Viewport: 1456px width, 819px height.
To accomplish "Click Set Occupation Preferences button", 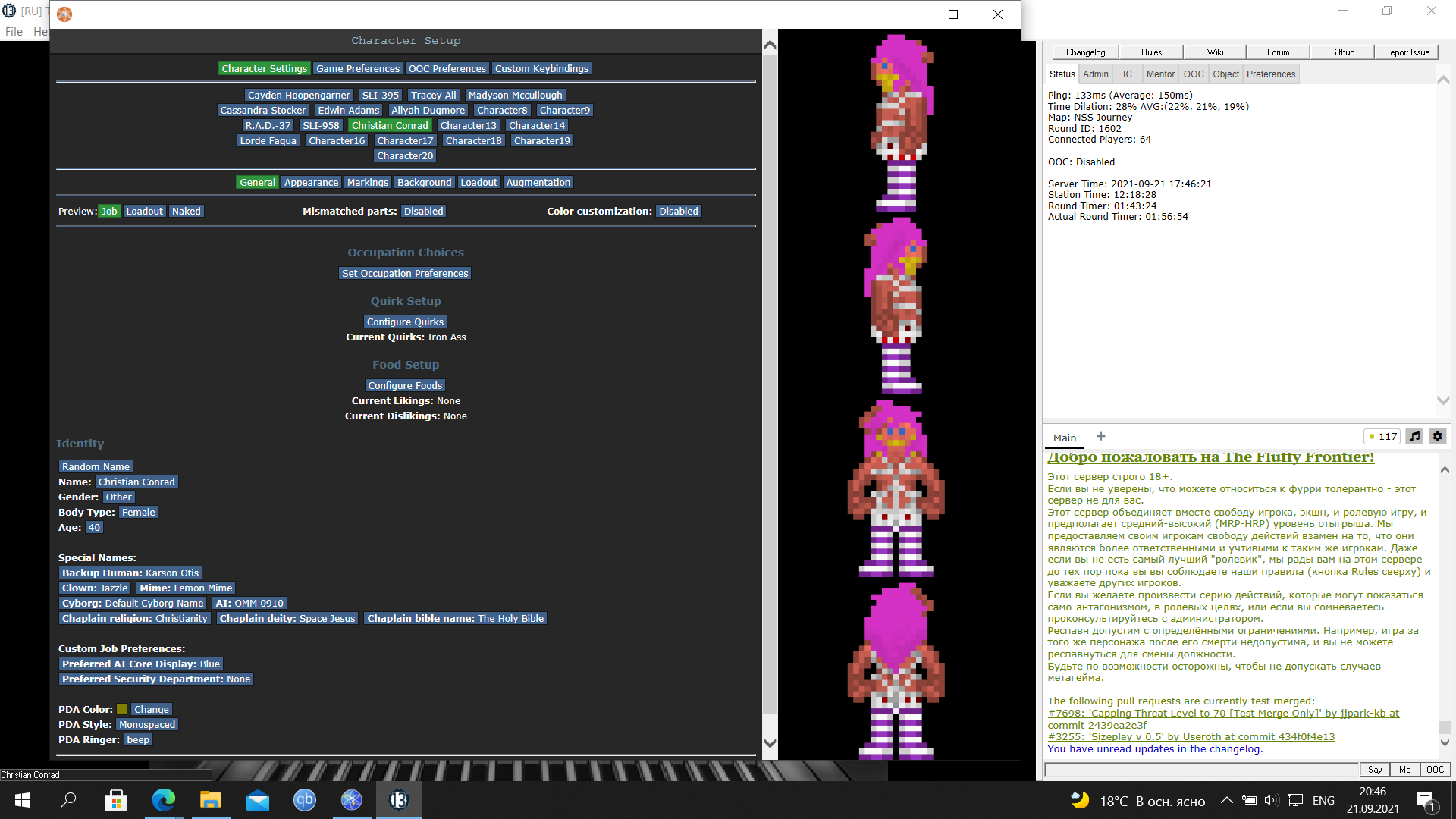I will click(x=405, y=273).
